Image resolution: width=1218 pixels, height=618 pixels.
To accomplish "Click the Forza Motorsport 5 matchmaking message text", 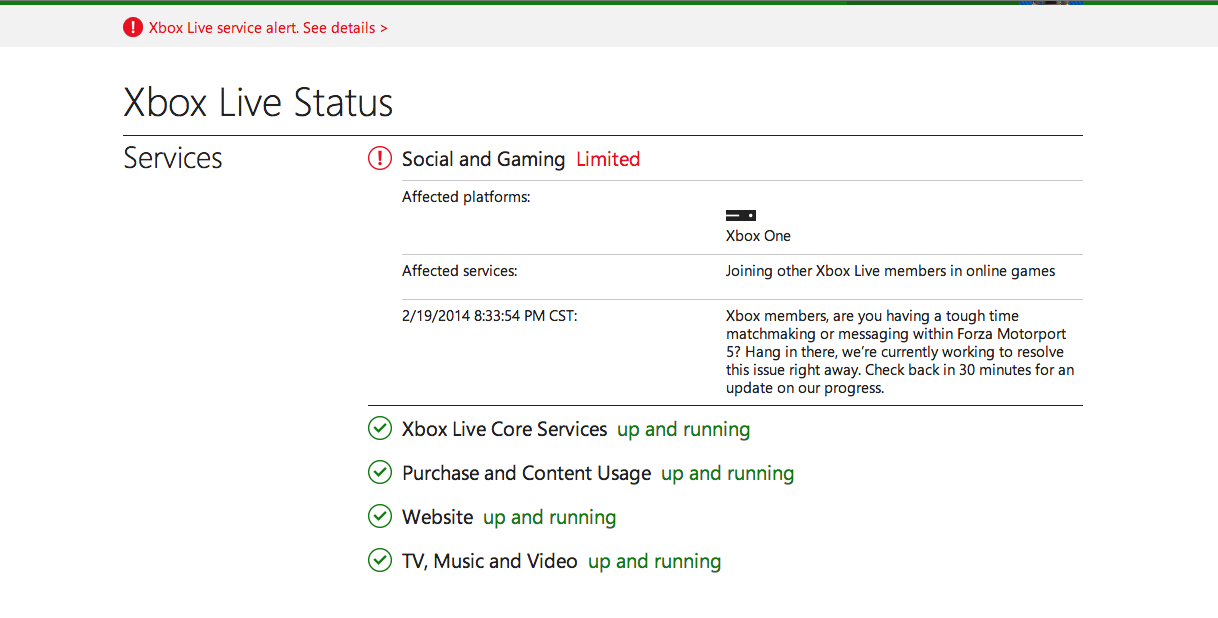I will pos(899,352).
